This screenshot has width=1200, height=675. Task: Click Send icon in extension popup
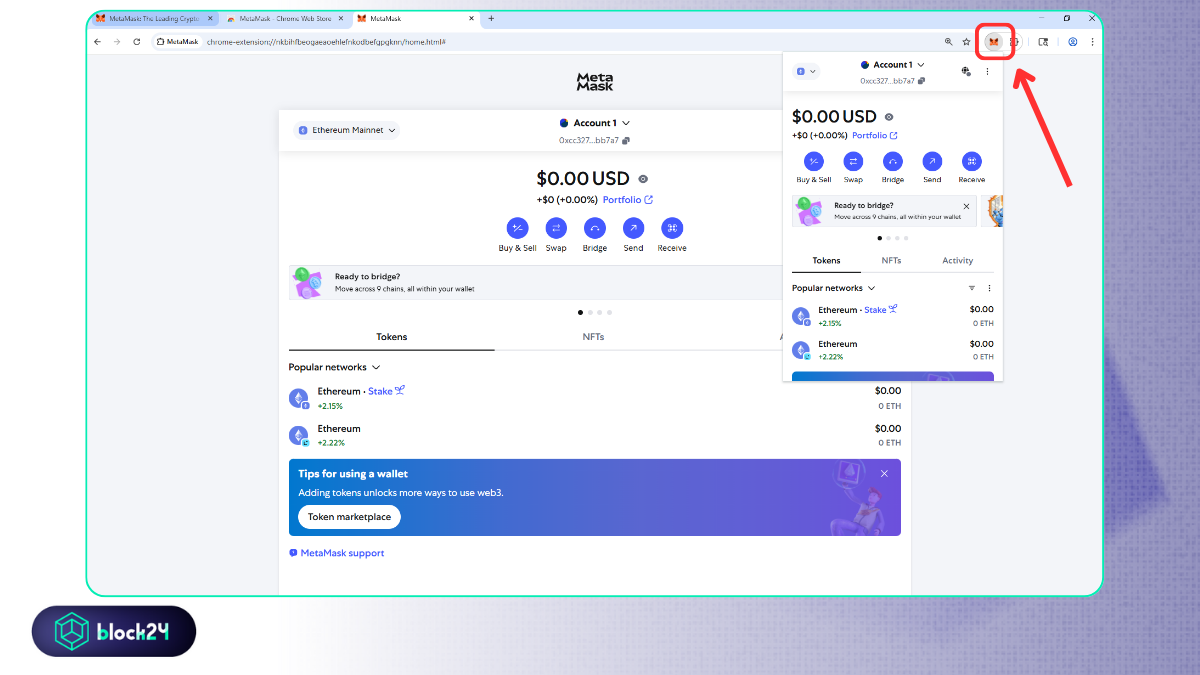(932, 161)
